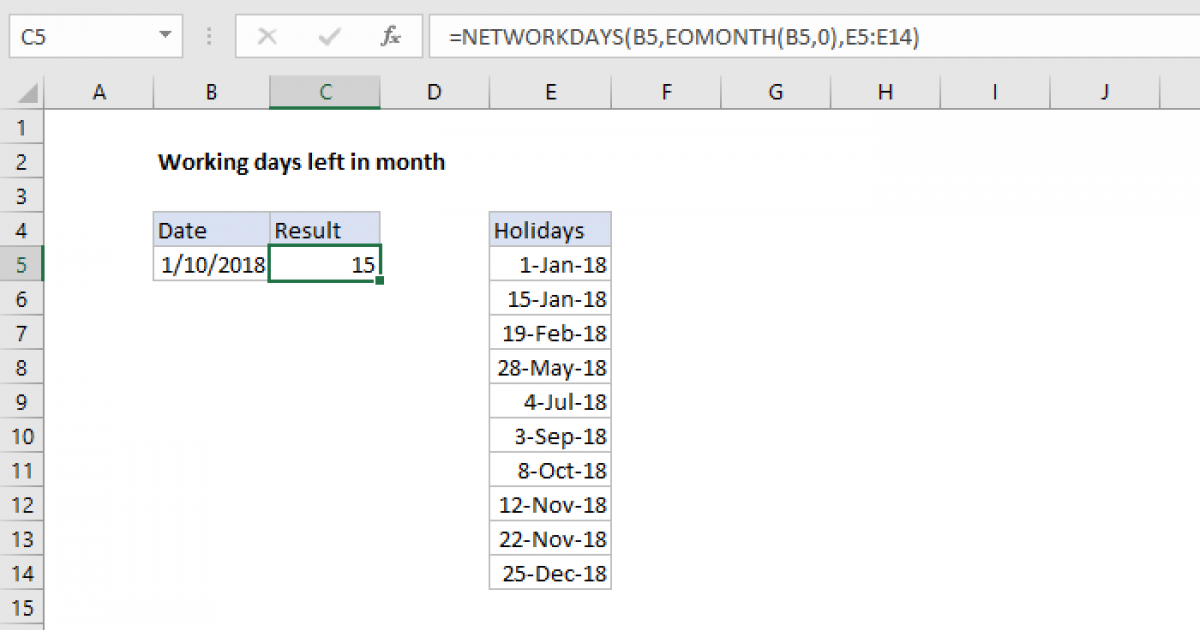1200x630 pixels.
Task: Select the 19-Feb-18 holiday cell
Action: pos(550,333)
